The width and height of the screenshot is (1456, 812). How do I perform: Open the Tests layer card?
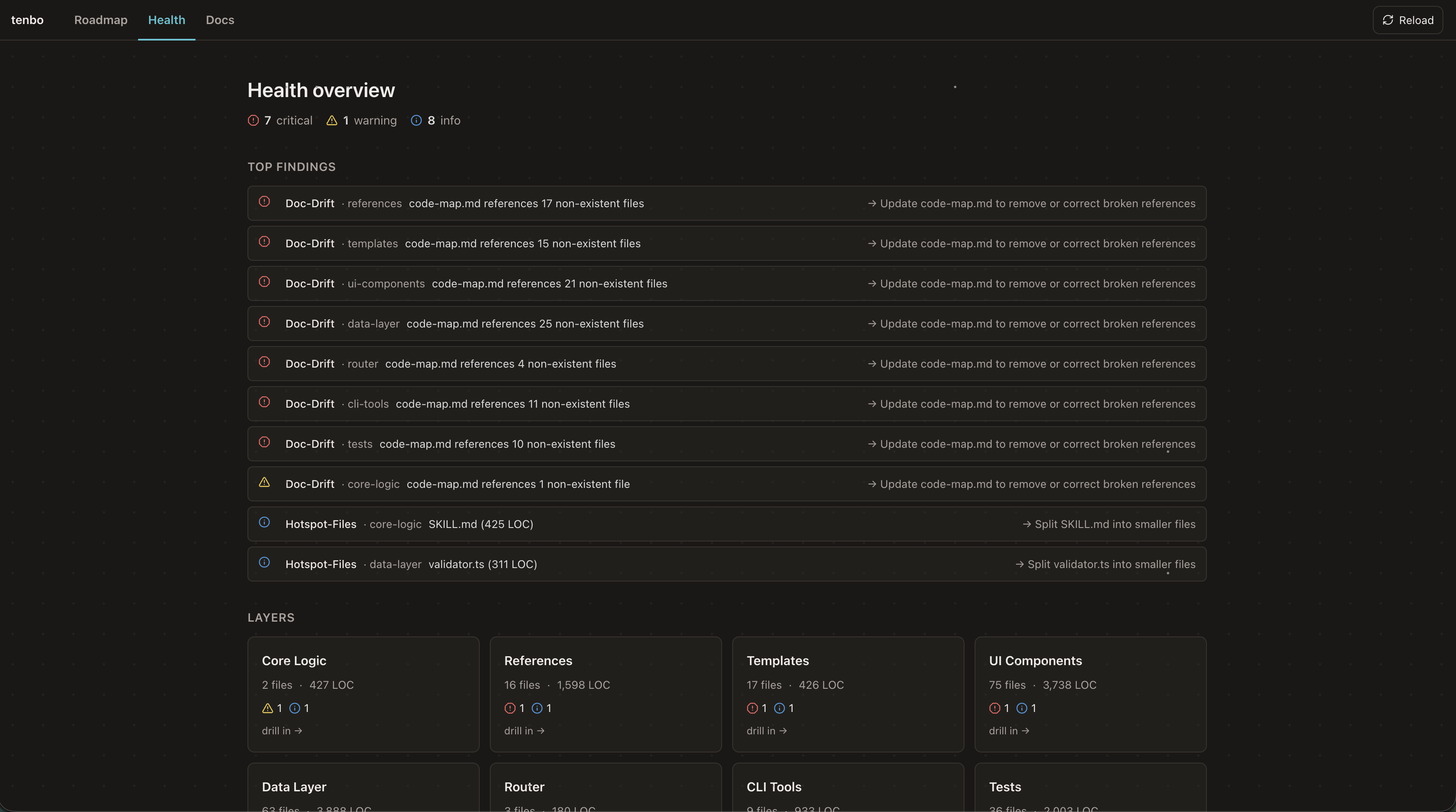coord(1090,788)
